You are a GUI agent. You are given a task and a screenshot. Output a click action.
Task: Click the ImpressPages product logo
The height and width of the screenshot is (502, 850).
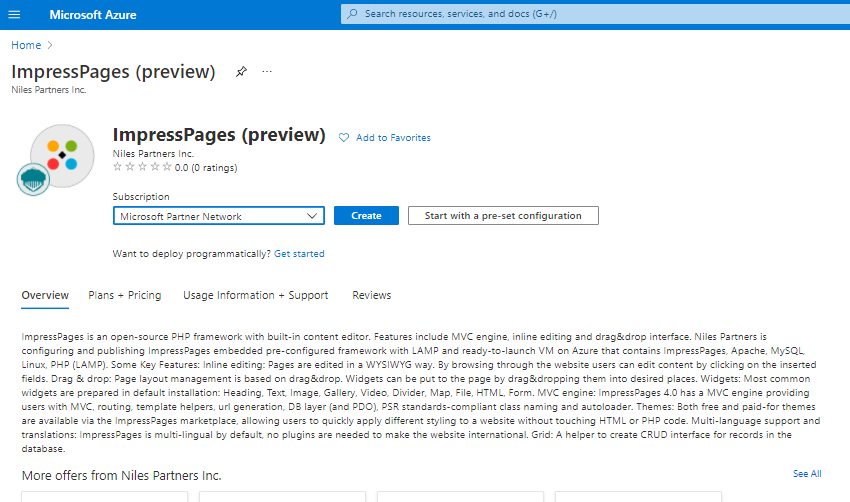[61, 154]
